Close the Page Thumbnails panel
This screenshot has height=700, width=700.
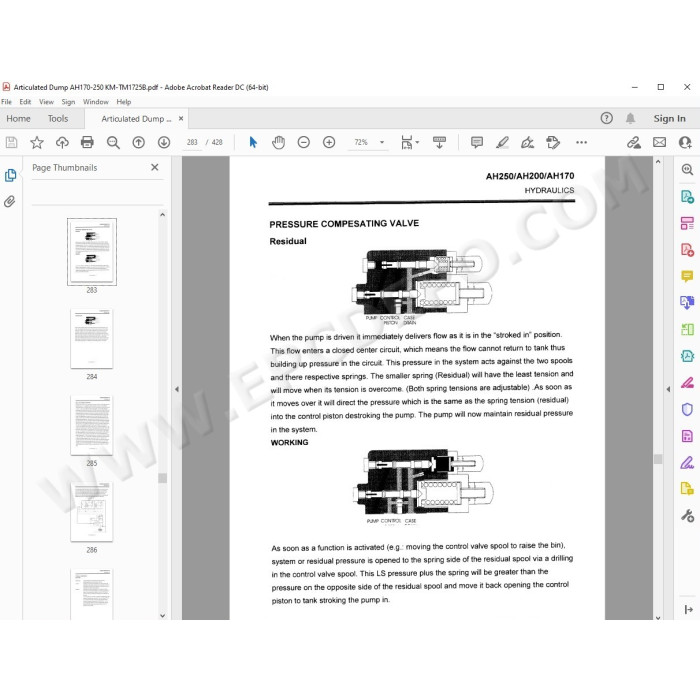[154, 167]
